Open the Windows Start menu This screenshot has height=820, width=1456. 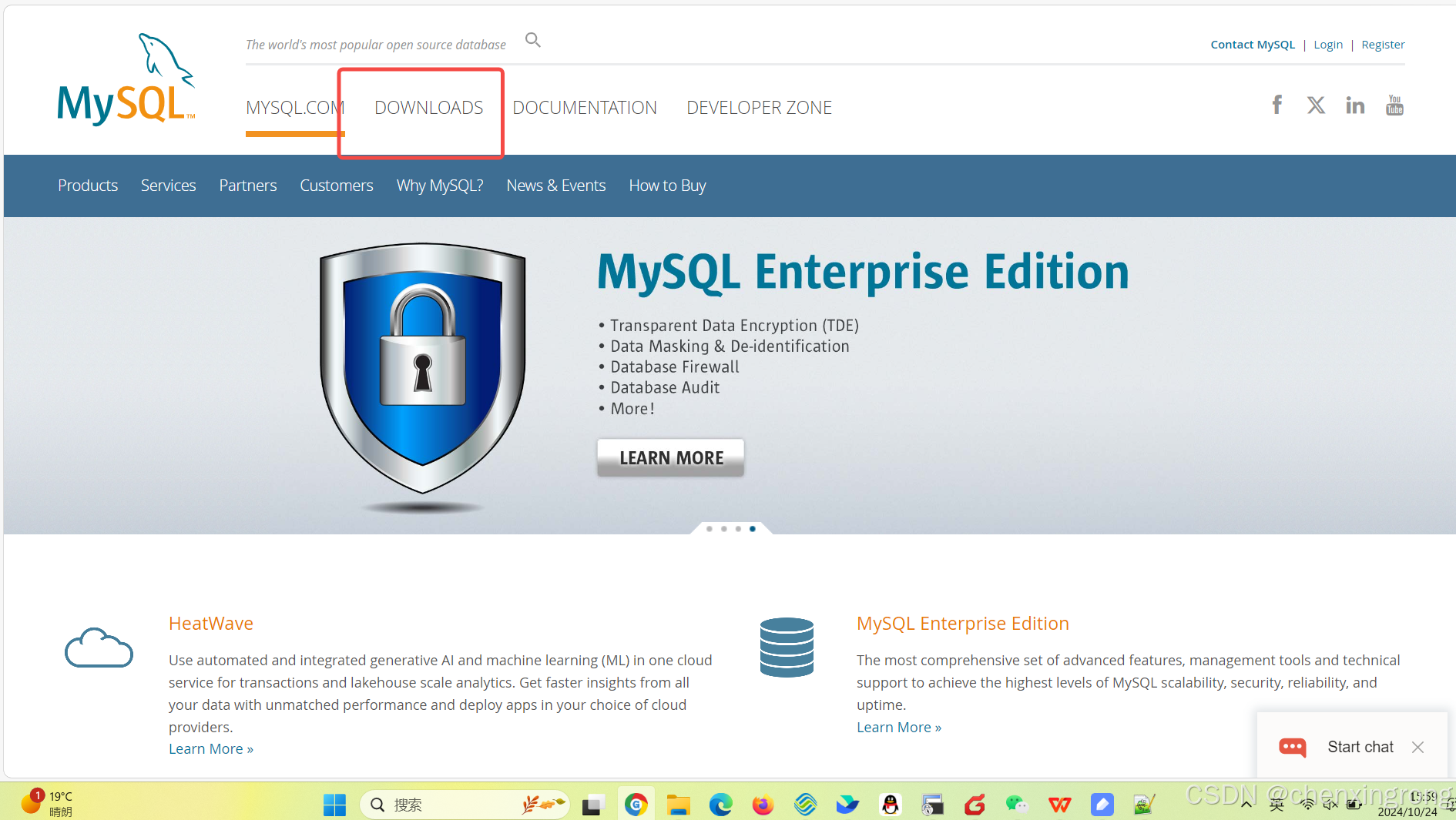pos(334,805)
